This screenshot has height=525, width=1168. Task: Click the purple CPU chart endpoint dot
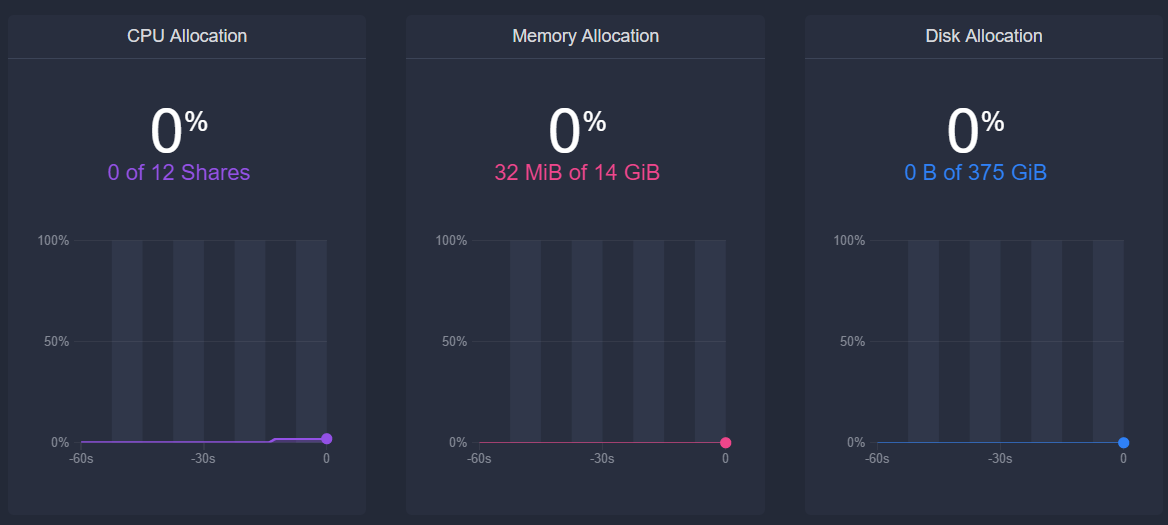326,439
